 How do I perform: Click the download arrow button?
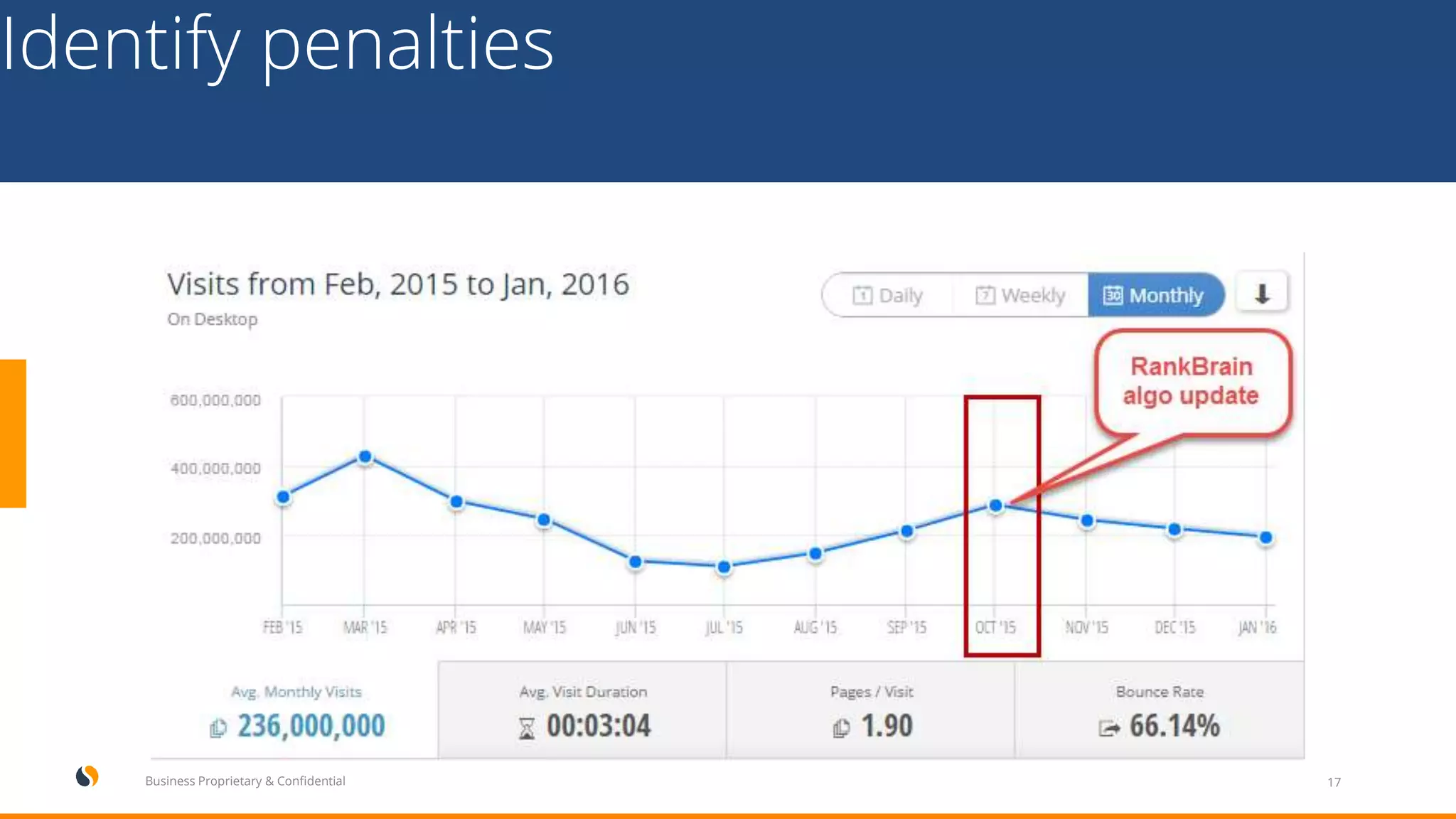click(x=1262, y=293)
